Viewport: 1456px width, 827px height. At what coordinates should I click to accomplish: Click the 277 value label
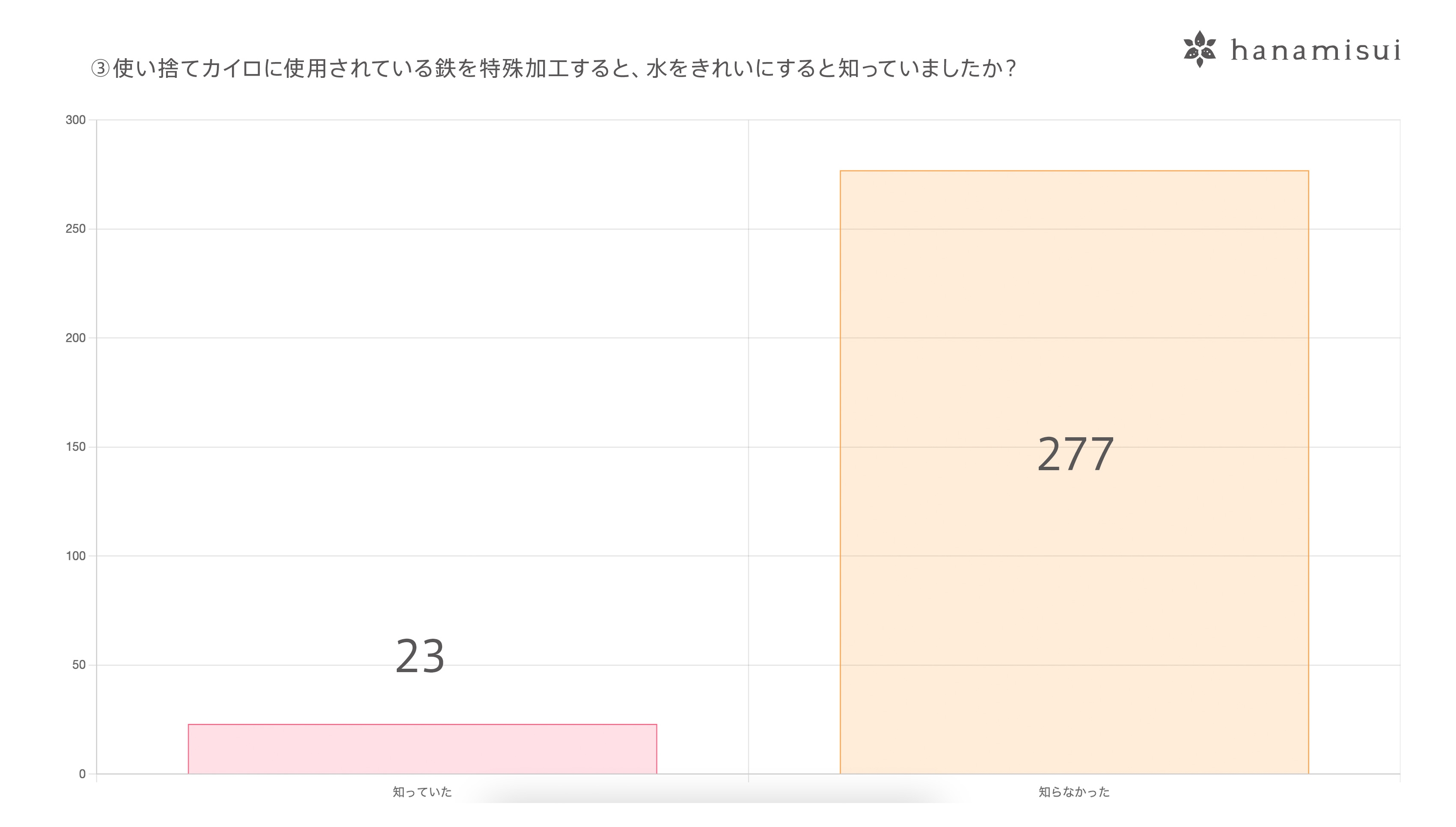pos(1075,454)
